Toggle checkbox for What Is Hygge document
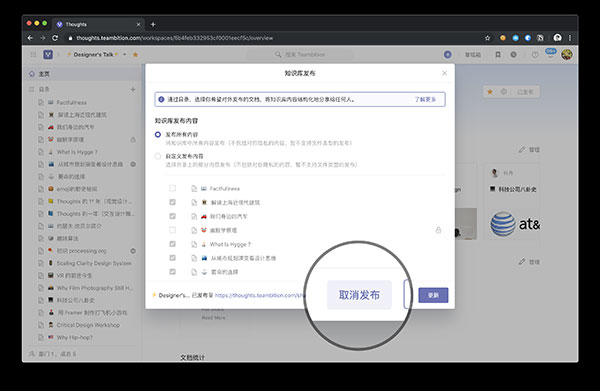This screenshot has width=600, height=391. (173, 244)
